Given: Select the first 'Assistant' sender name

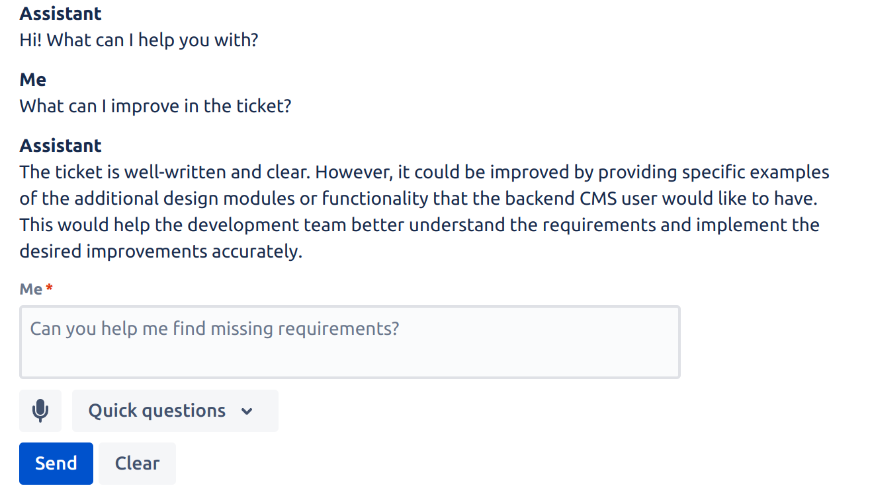Looking at the screenshot, I should [60, 15].
